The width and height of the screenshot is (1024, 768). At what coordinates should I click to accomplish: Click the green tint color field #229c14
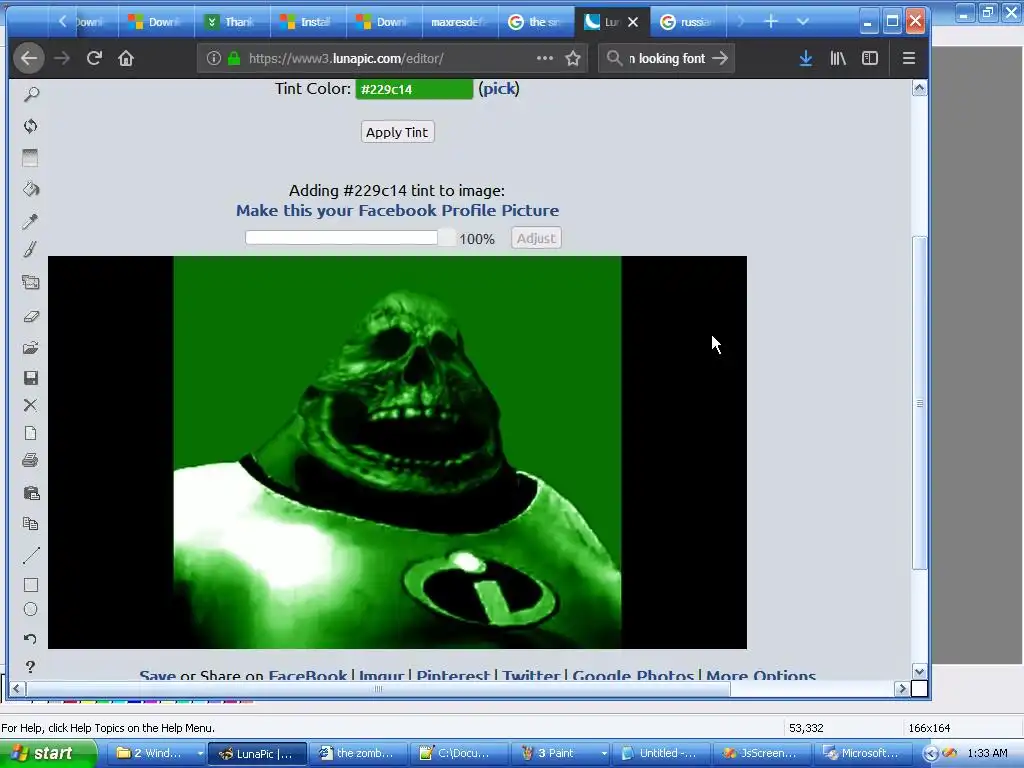(x=414, y=89)
